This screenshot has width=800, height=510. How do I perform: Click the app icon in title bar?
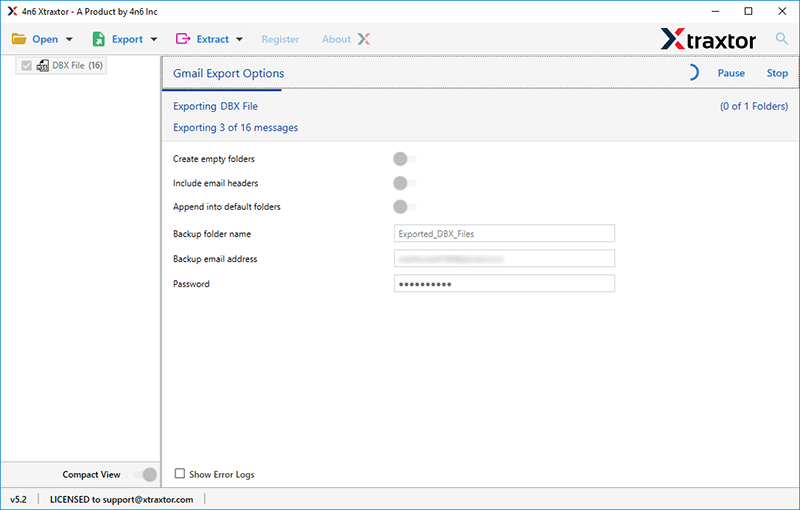click(12, 11)
